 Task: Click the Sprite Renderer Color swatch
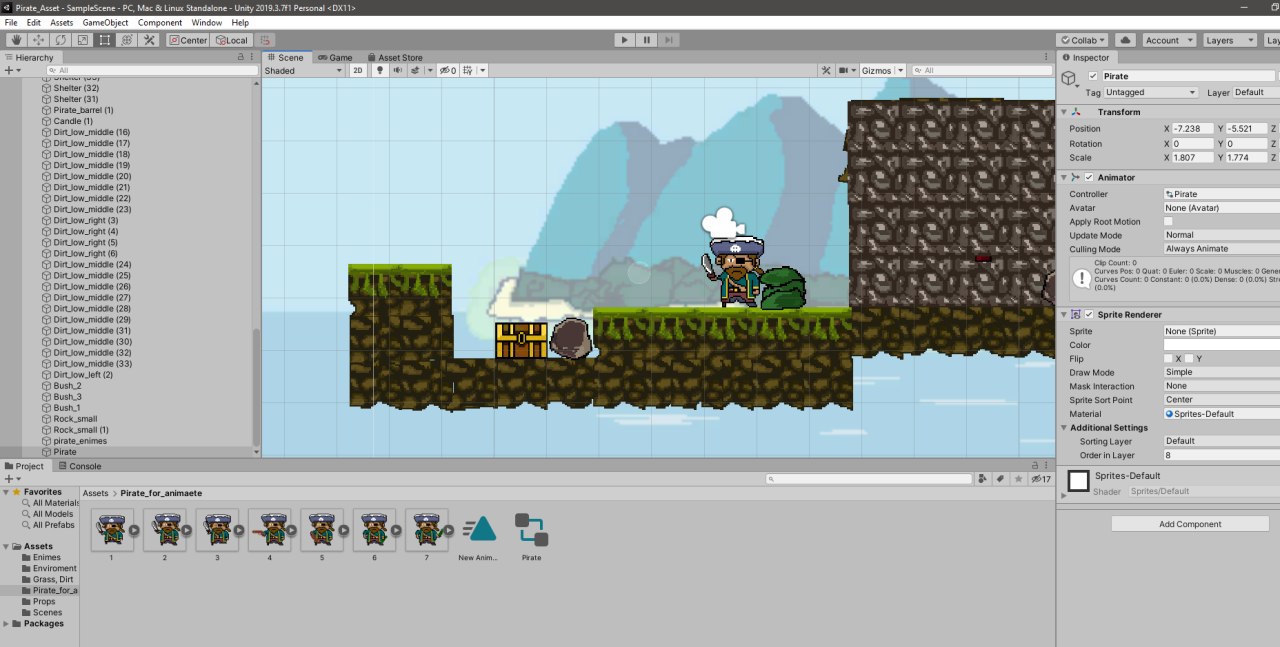point(1221,344)
